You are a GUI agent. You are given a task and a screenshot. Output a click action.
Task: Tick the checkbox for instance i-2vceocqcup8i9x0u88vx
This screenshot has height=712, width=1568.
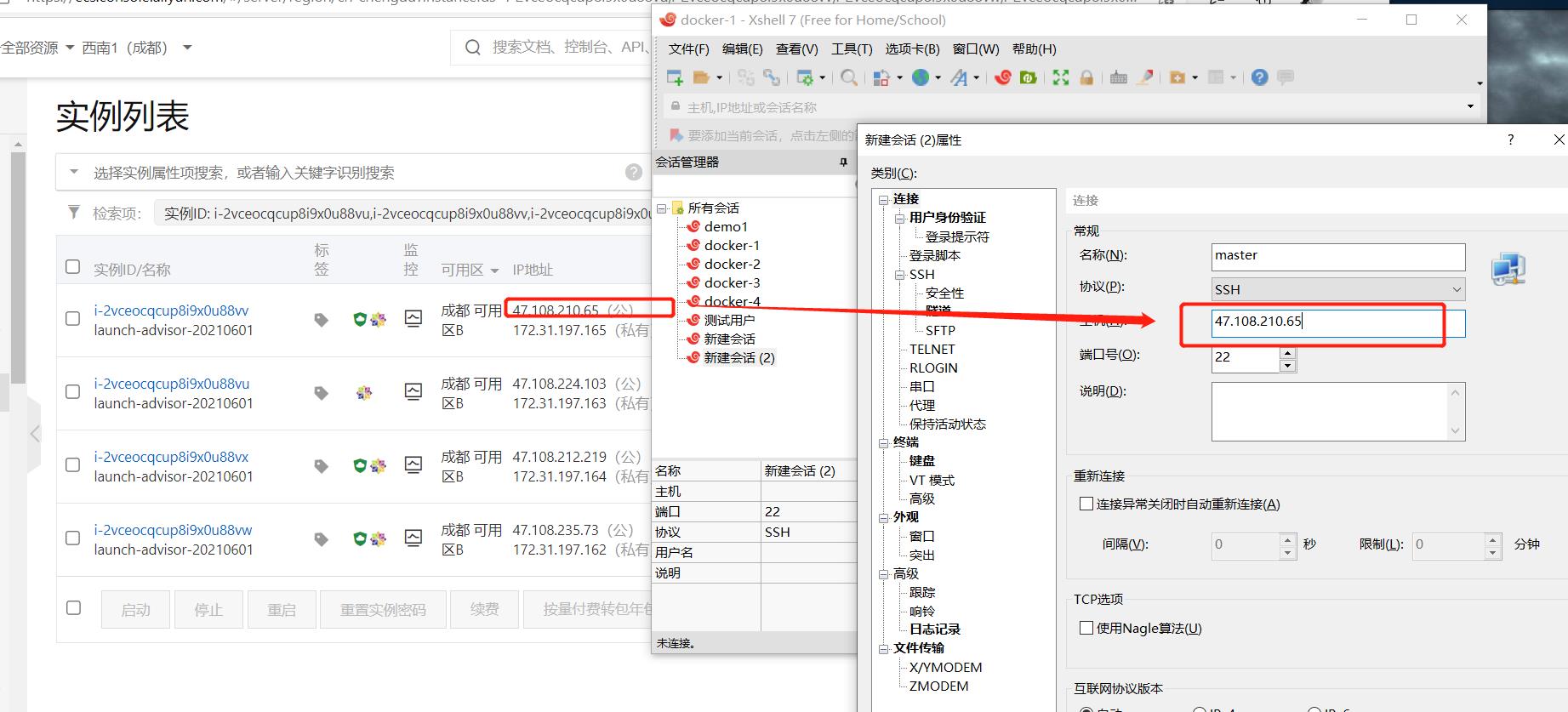[73, 465]
